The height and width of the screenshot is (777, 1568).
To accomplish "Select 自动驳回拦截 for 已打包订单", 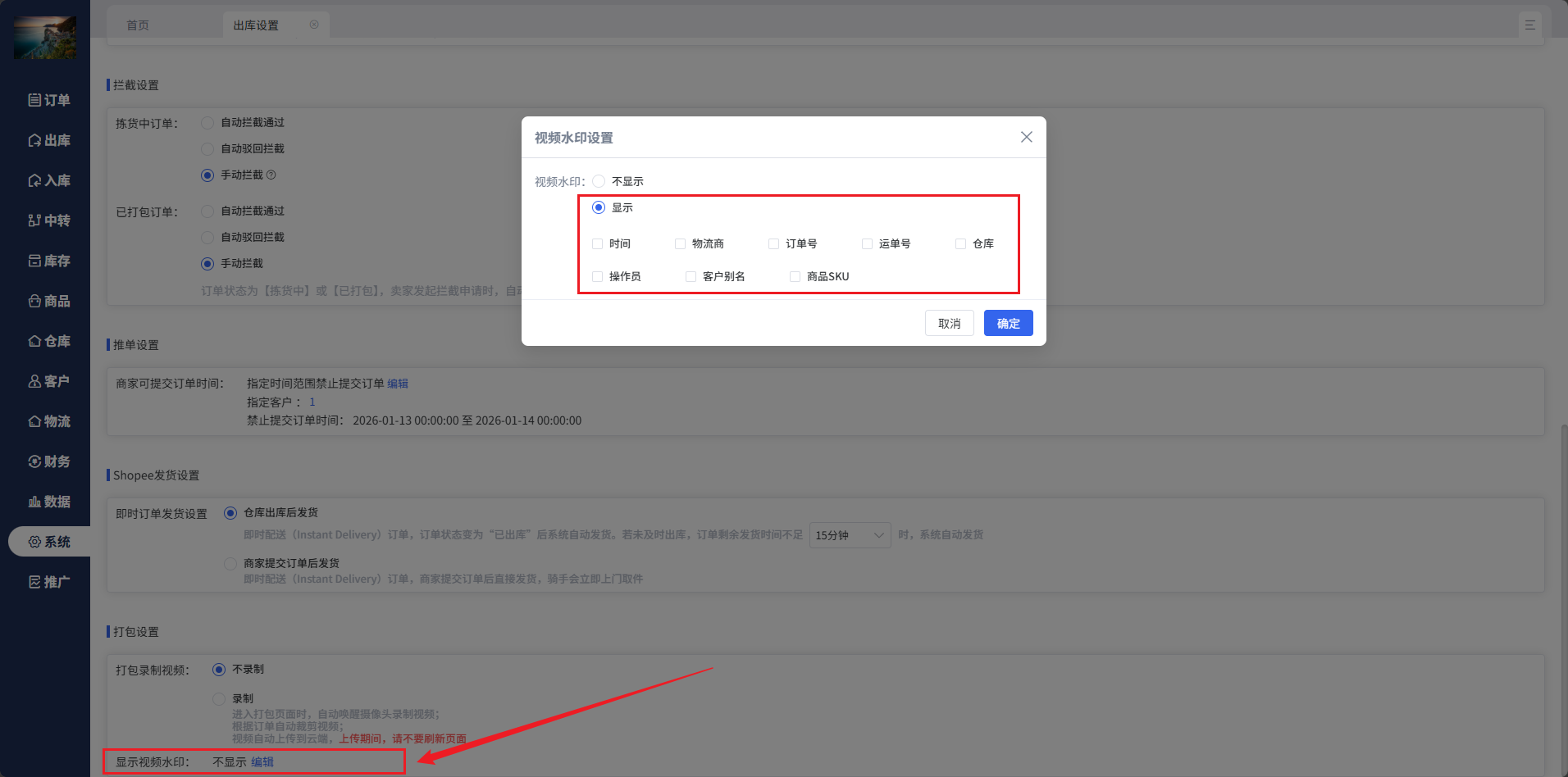I will point(207,237).
